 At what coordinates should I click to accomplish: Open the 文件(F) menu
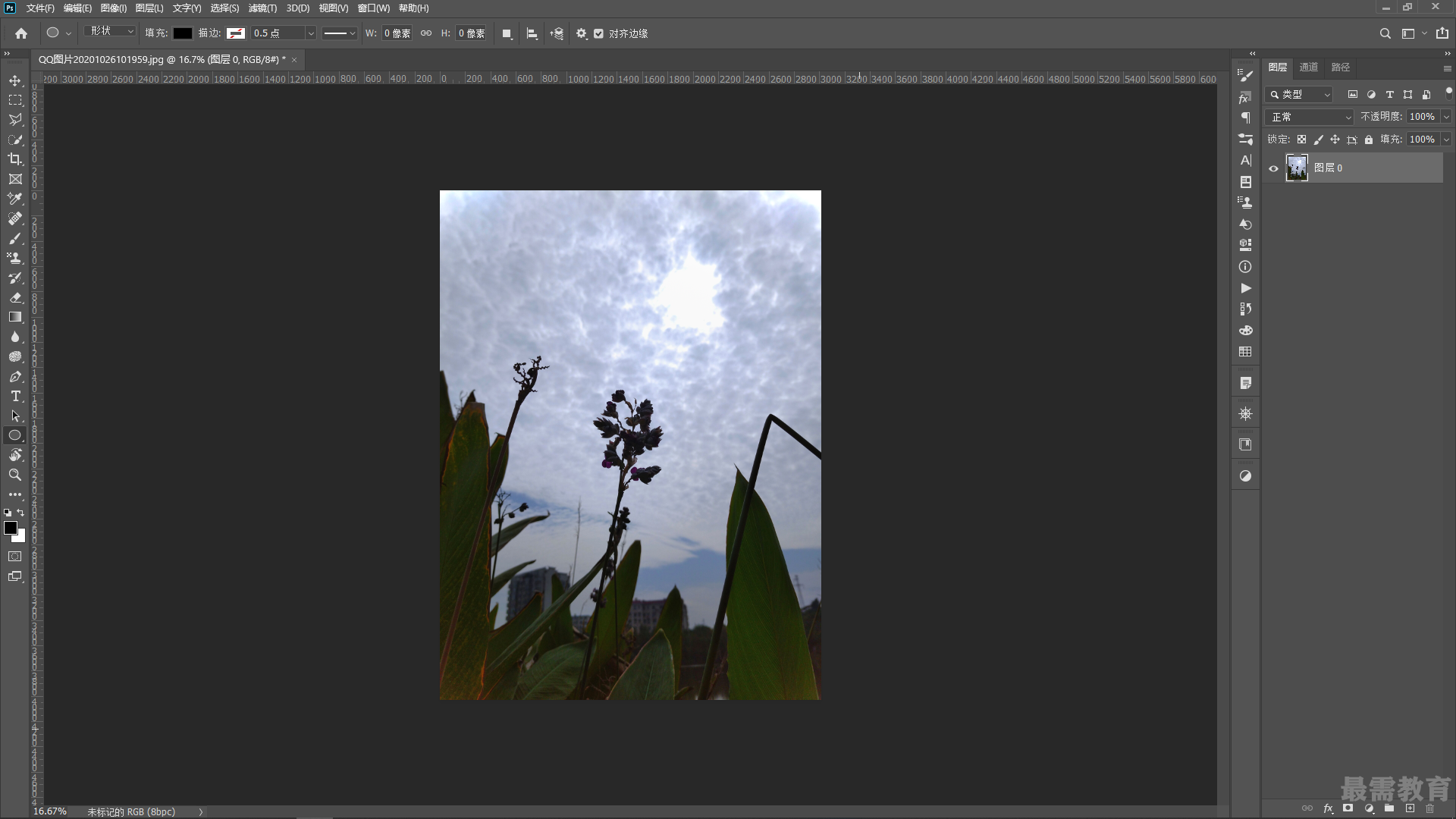(x=40, y=8)
